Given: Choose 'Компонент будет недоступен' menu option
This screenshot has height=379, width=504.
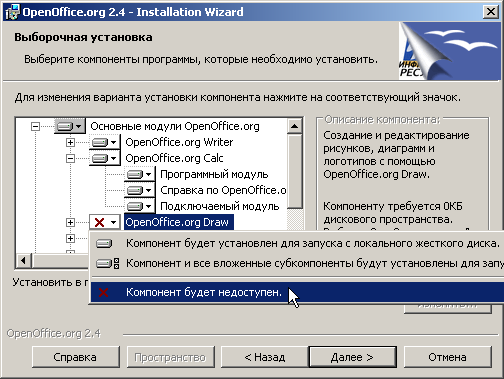Looking at the screenshot, I should (x=297, y=292).
